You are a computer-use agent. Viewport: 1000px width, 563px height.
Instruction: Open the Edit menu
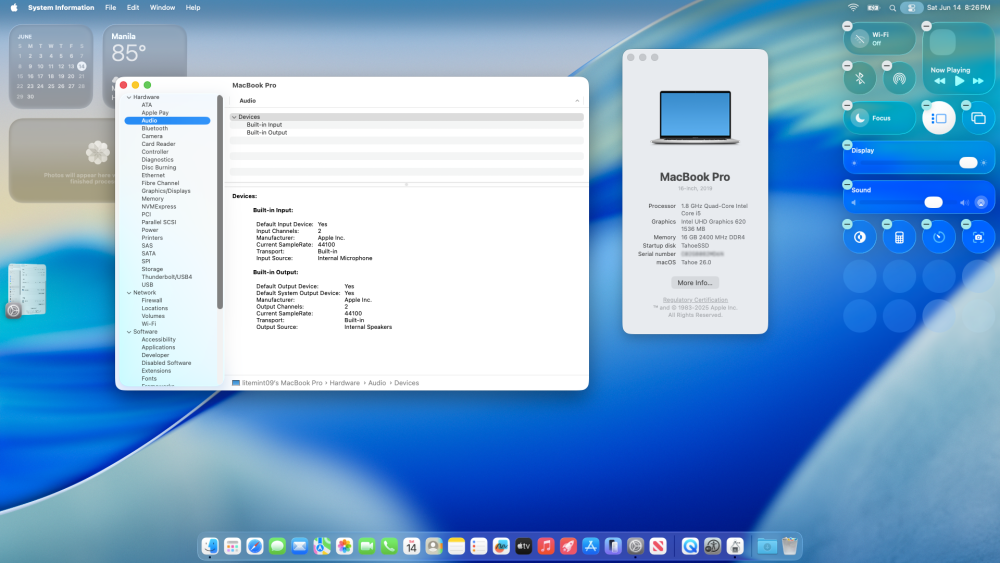click(133, 8)
